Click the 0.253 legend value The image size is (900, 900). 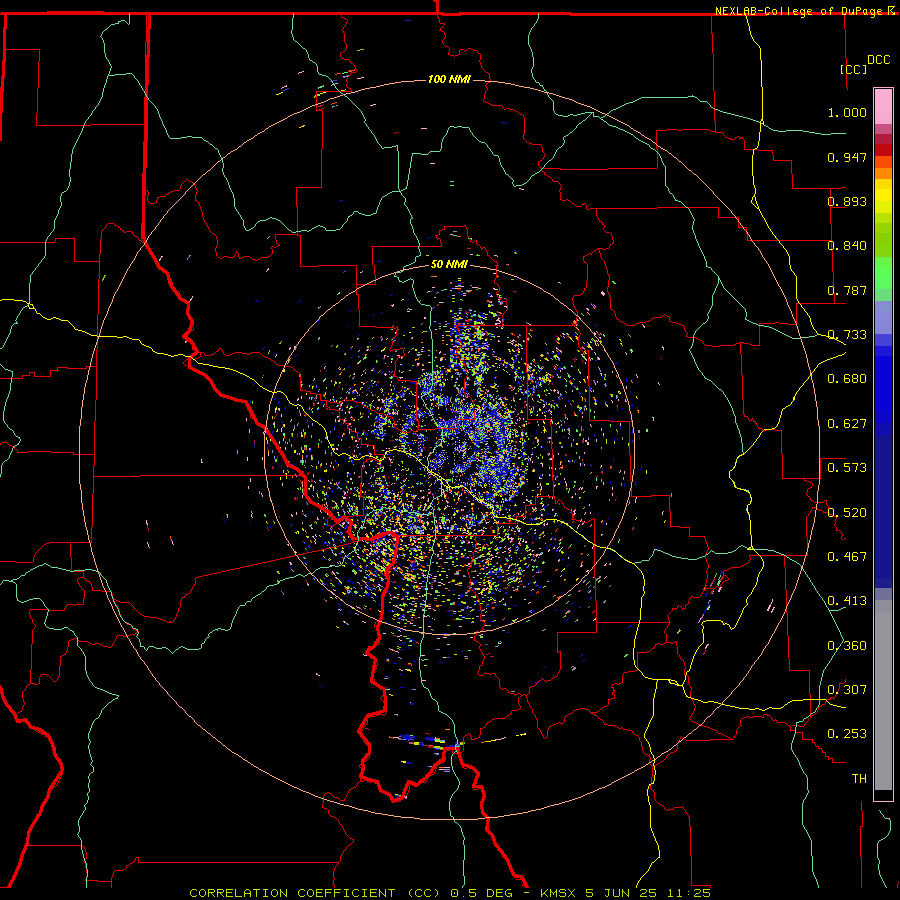(x=847, y=734)
